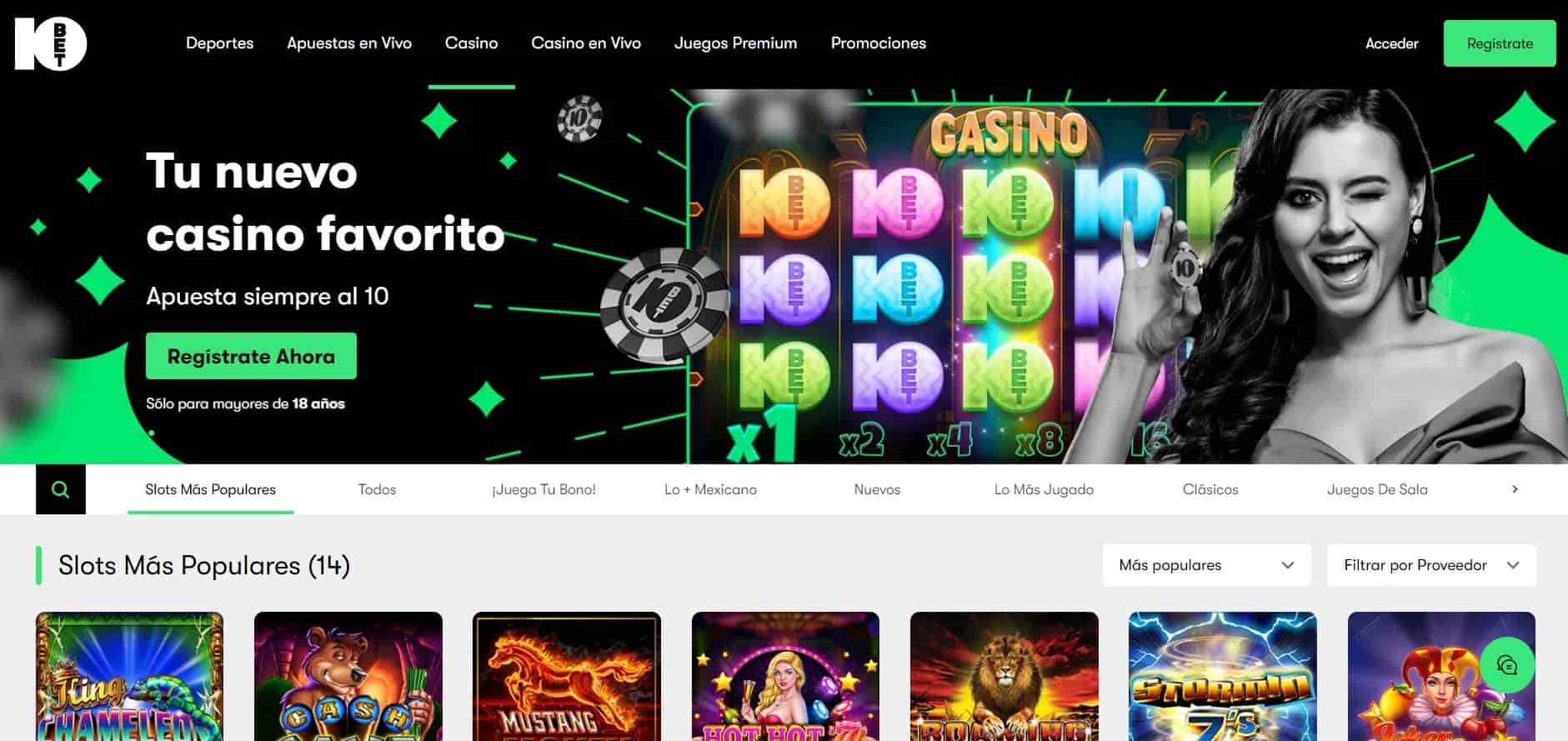Click the Regístrate button in header
This screenshot has height=741, width=1568.
pos(1500,43)
